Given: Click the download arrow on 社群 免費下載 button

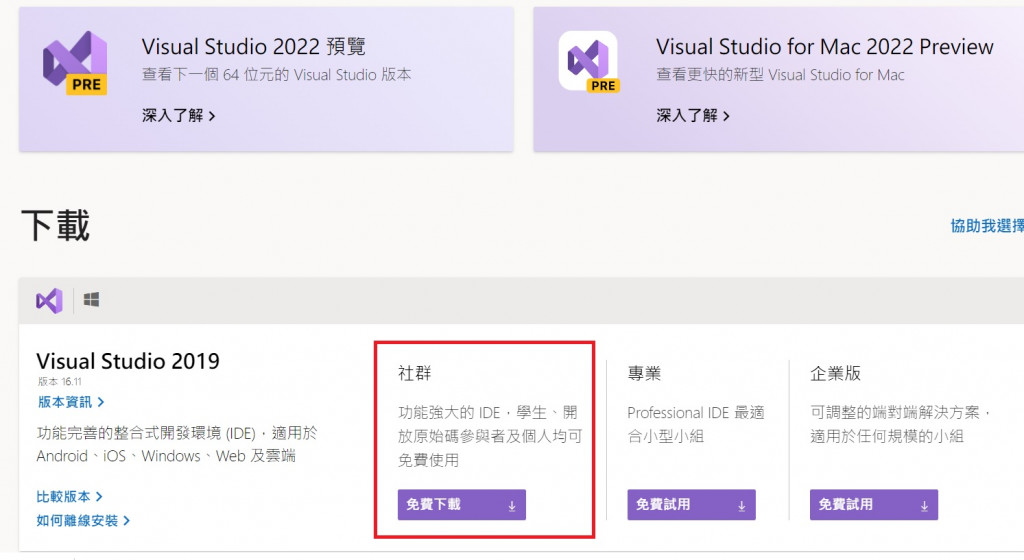Looking at the screenshot, I should [x=512, y=506].
